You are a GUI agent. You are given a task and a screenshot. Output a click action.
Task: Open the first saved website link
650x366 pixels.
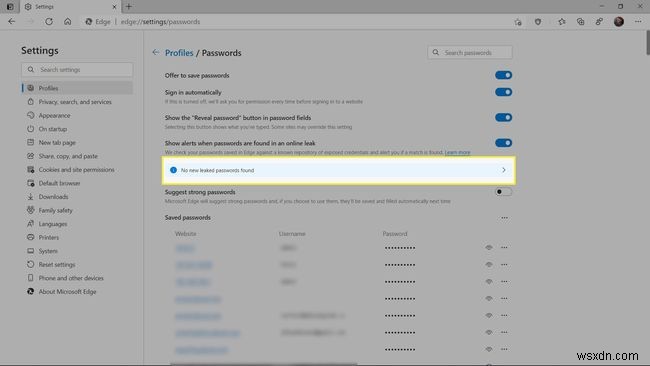coord(185,248)
